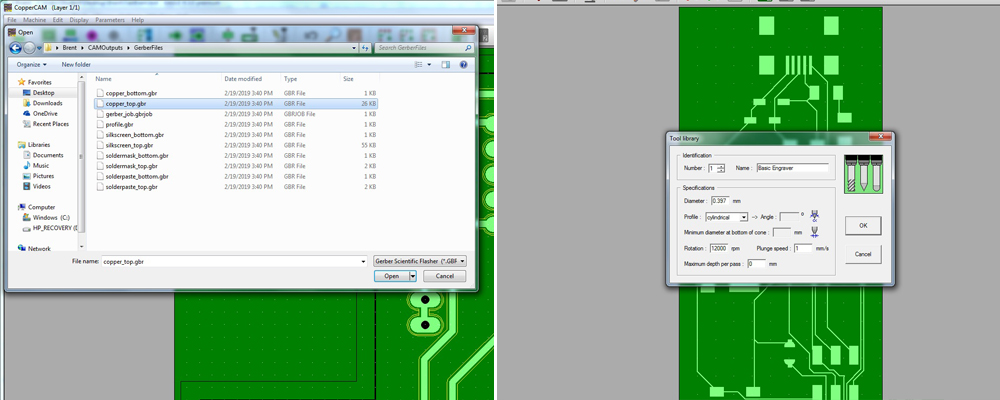Go back using the Open dialog's Back arrow

(x=15, y=48)
